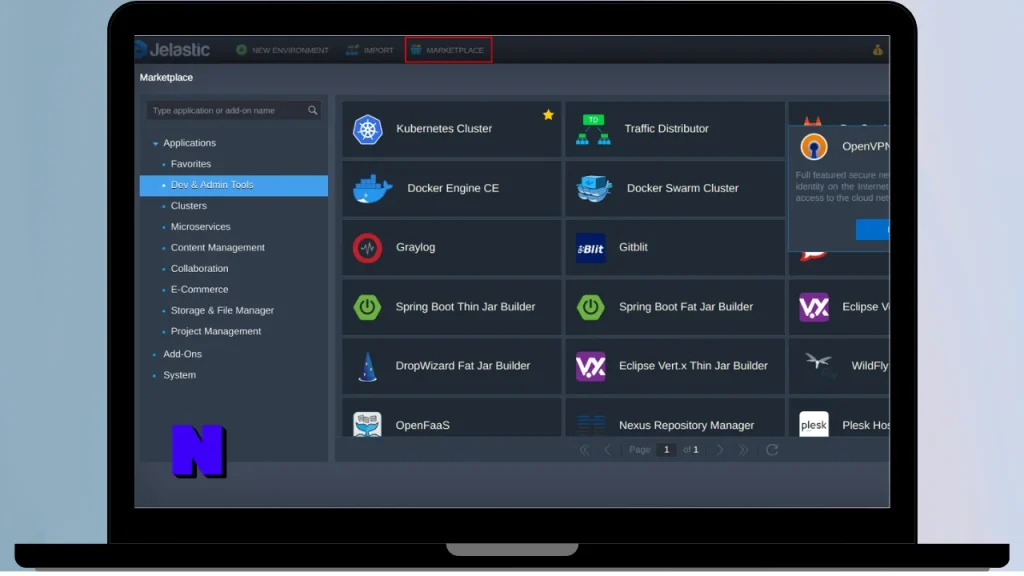The image size is (1024, 576).
Task: Select Favorites category
Action: tap(191, 165)
